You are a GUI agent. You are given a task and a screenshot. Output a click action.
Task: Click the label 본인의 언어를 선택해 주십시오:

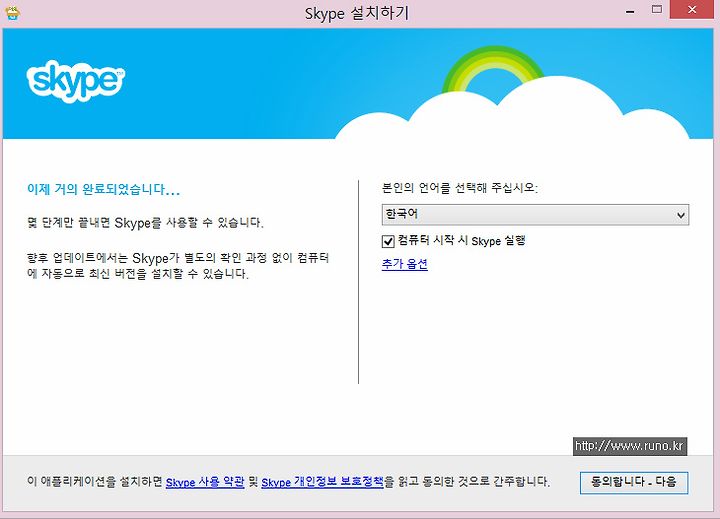pos(460,188)
